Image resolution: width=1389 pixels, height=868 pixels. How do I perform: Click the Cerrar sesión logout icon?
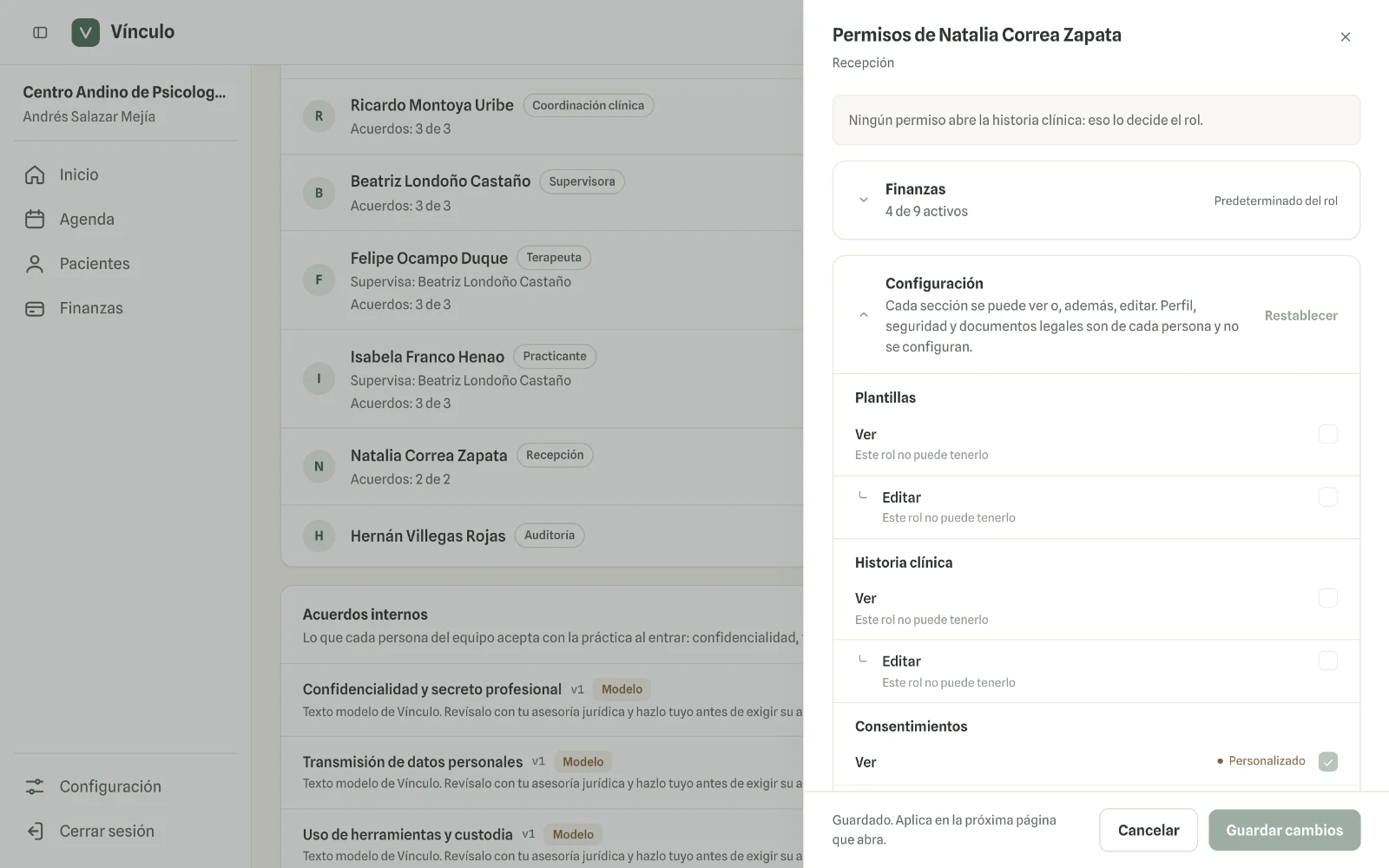[x=35, y=831]
